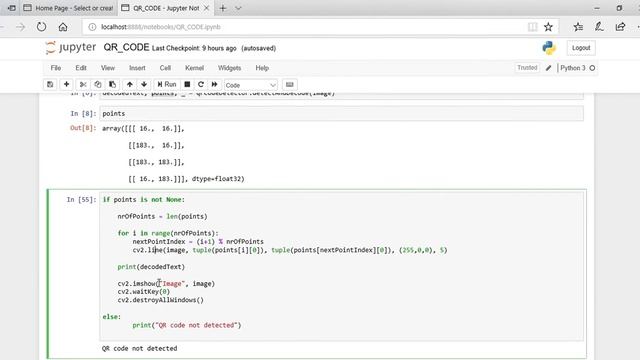Set tabs aside icon at far left
Viewport: 640px width, 360px height.
11,8
